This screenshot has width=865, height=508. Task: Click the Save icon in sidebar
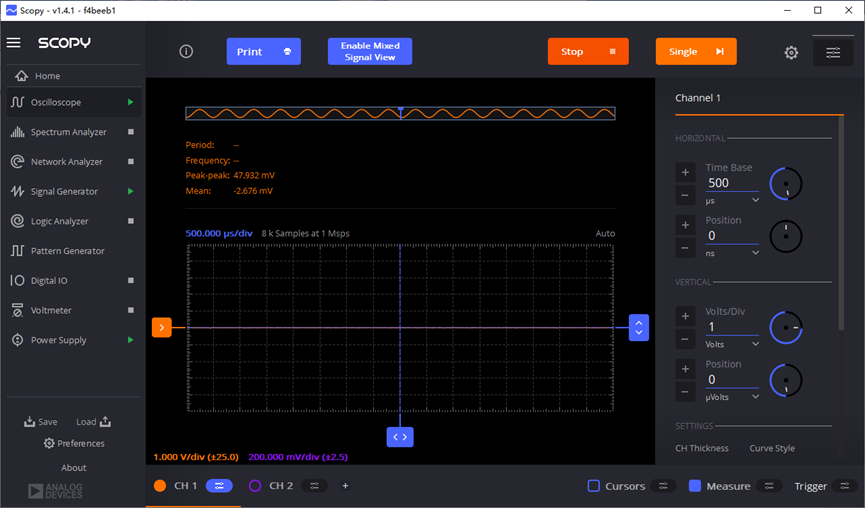tap(29, 422)
